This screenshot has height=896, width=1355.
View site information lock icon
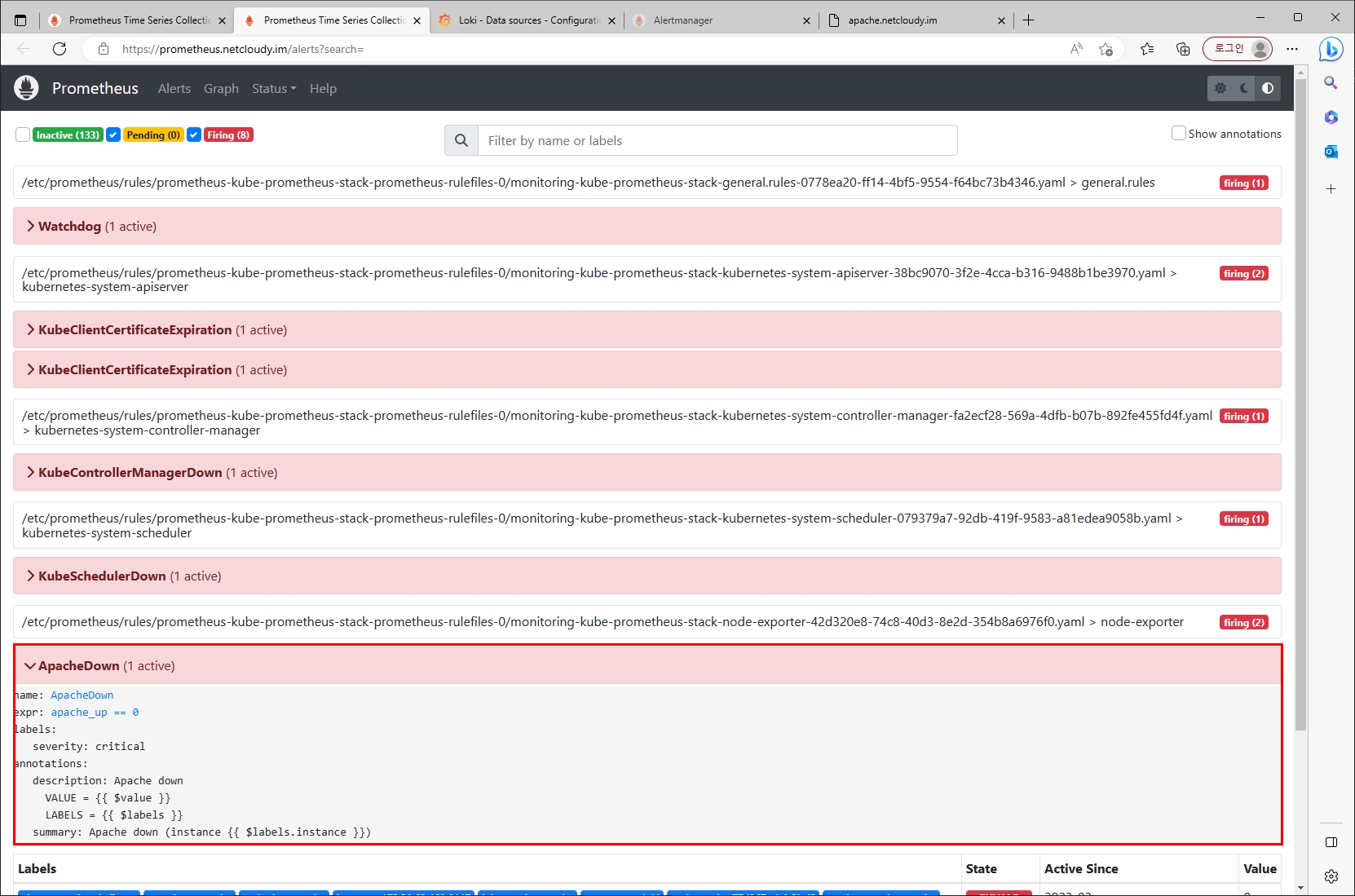[x=104, y=49]
